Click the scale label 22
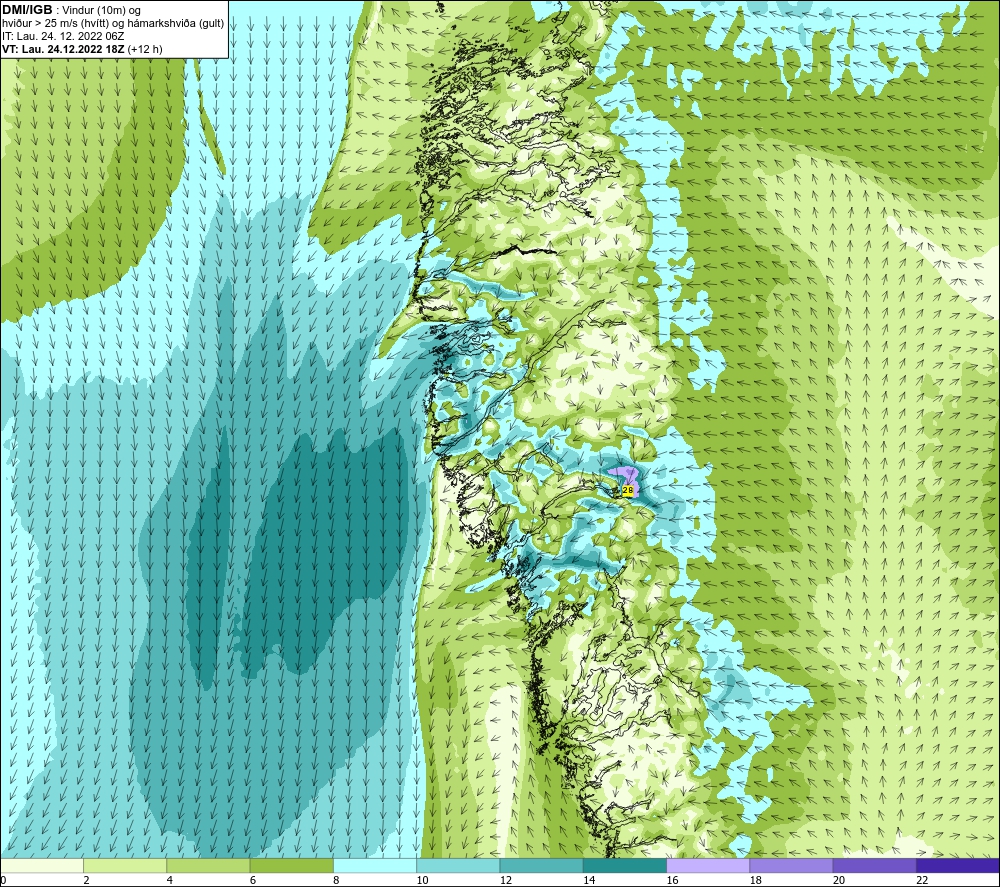The width and height of the screenshot is (1000, 887). (x=922, y=881)
